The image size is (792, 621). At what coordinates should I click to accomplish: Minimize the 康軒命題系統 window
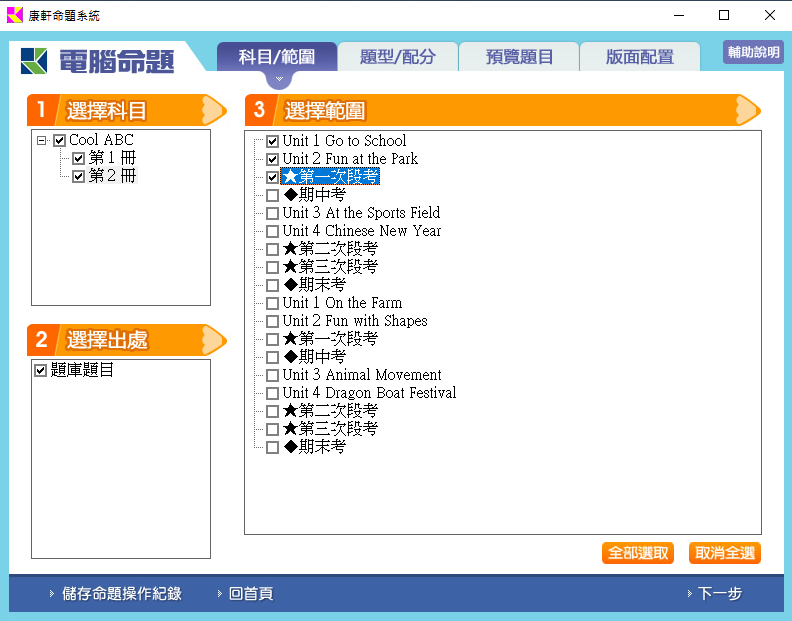point(679,15)
